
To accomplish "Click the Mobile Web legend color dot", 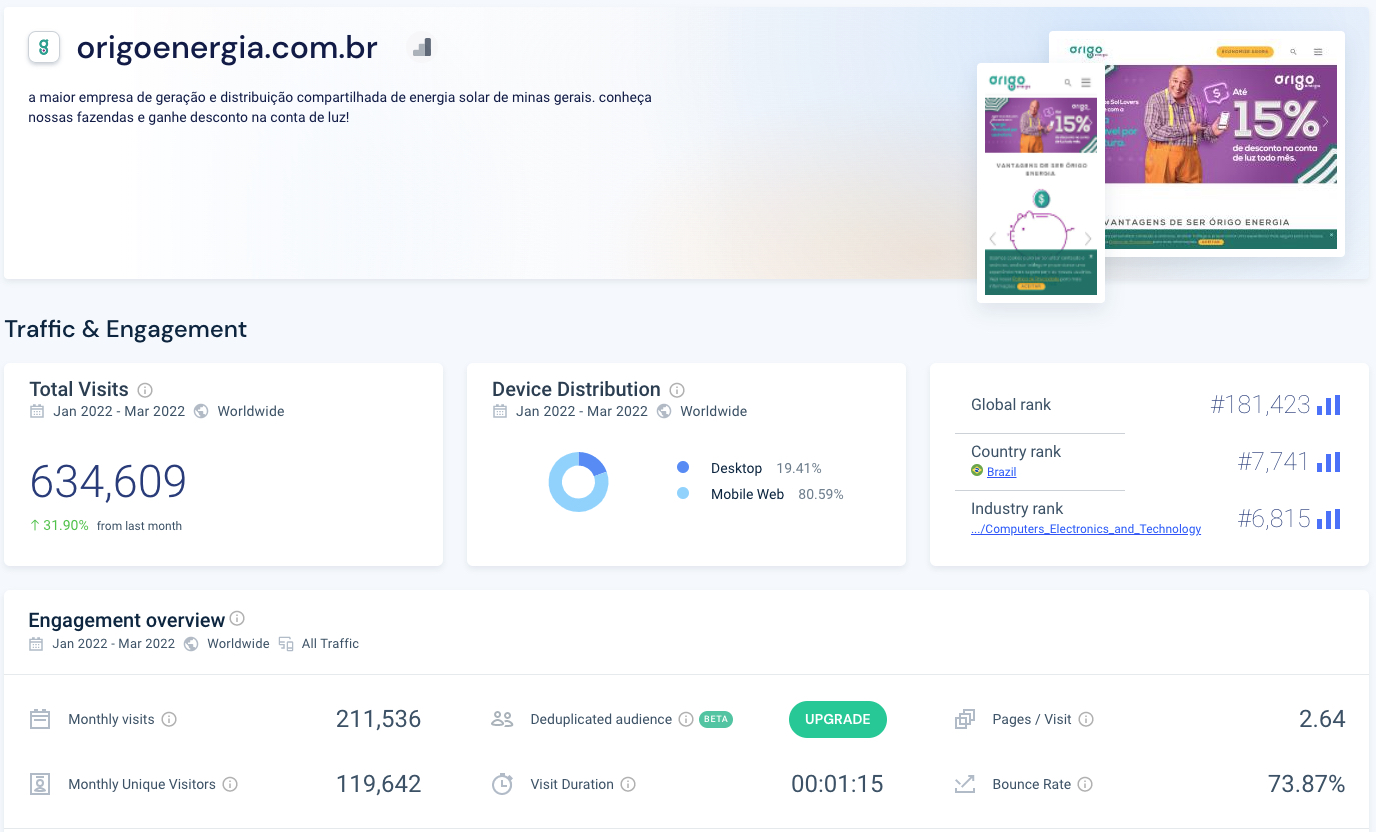I will pyautogui.click(x=683, y=493).
